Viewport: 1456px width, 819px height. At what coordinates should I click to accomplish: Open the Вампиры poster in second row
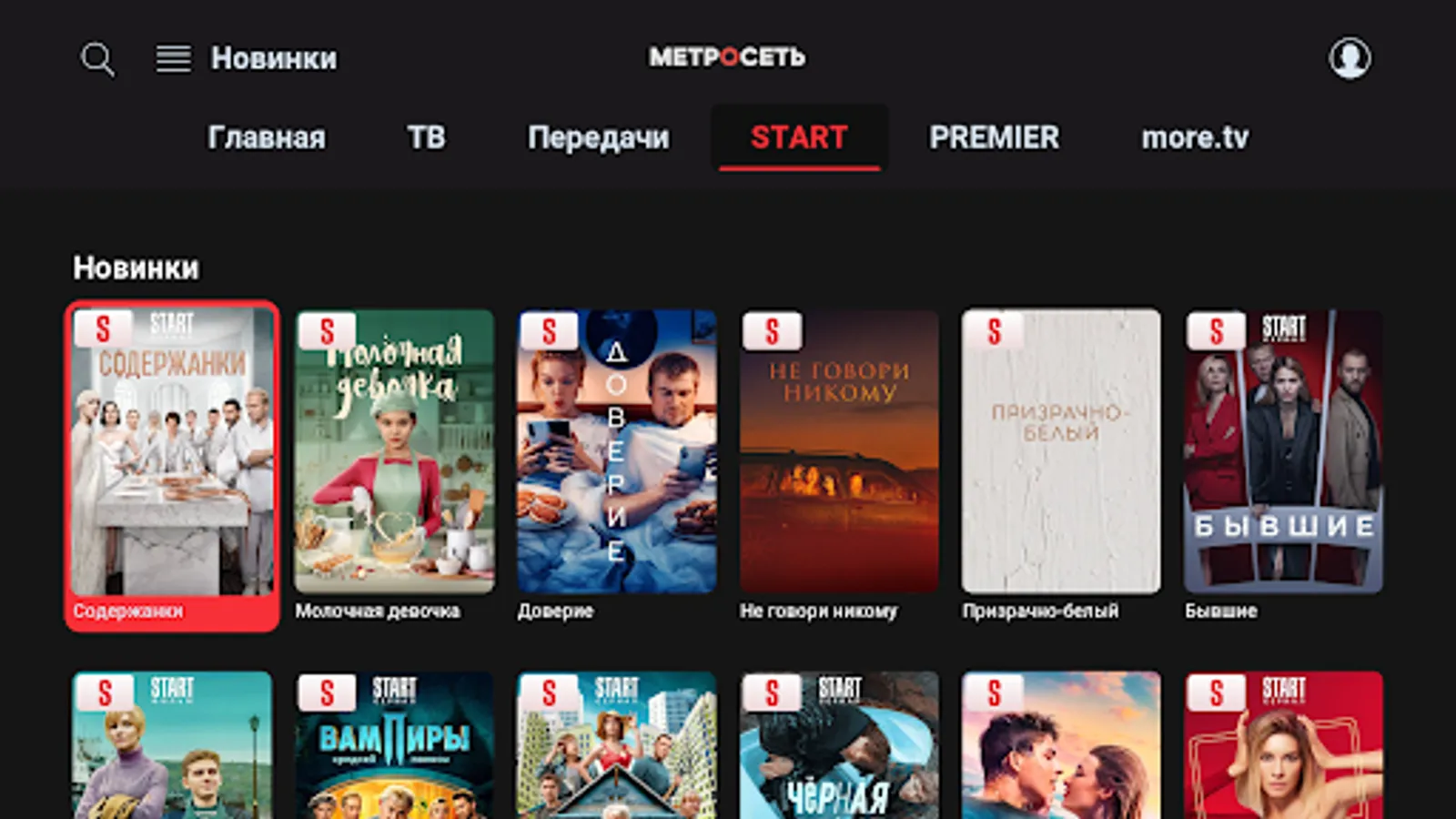pyautogui.click(x=394, y=745)
